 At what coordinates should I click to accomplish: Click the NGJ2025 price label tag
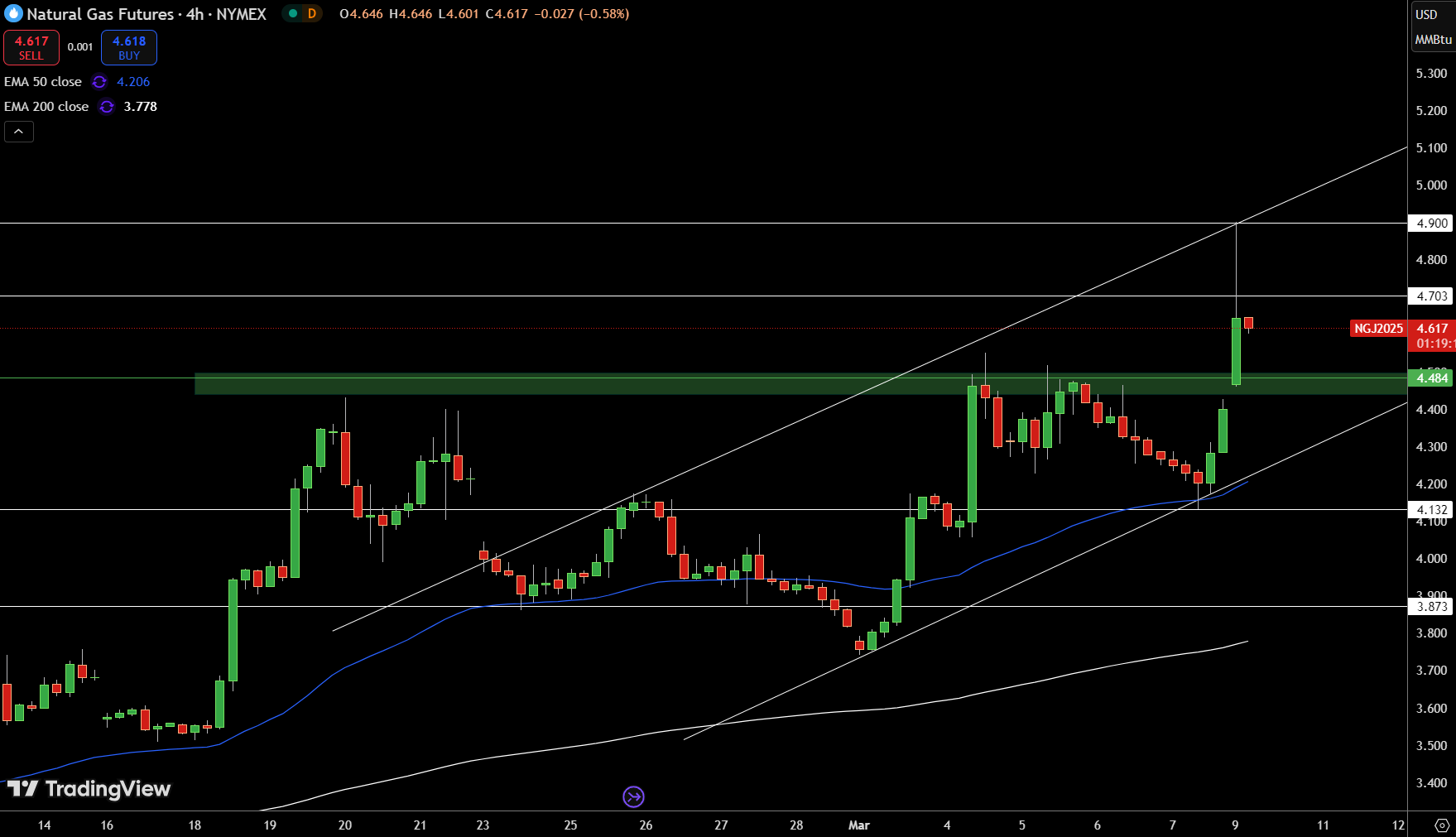coord(1378,329)
